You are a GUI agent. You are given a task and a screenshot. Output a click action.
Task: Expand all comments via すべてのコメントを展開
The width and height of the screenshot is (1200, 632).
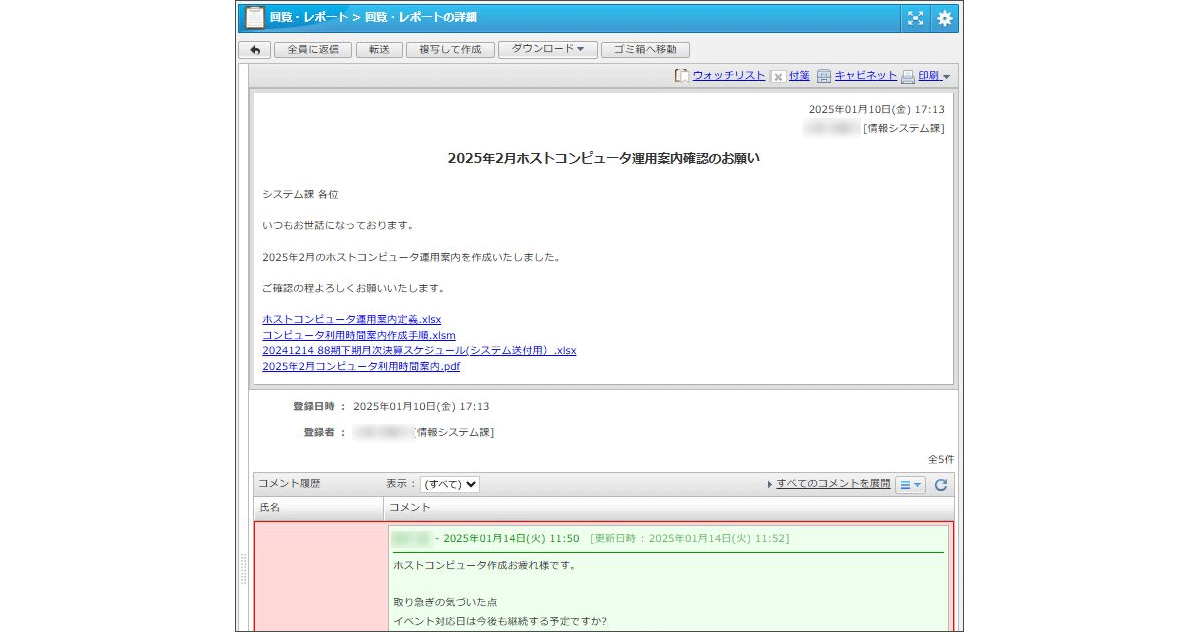832,484
